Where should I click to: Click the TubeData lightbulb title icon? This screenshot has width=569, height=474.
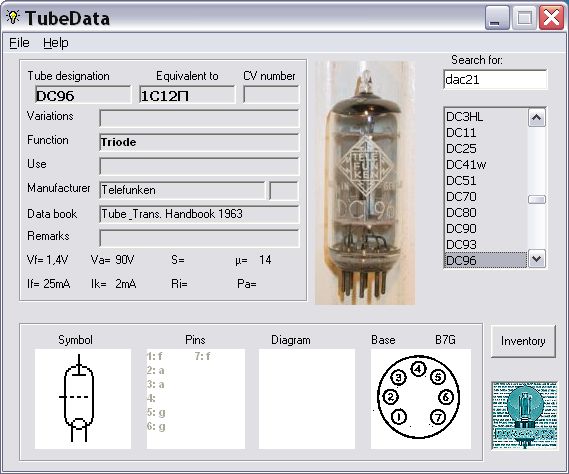13,17
